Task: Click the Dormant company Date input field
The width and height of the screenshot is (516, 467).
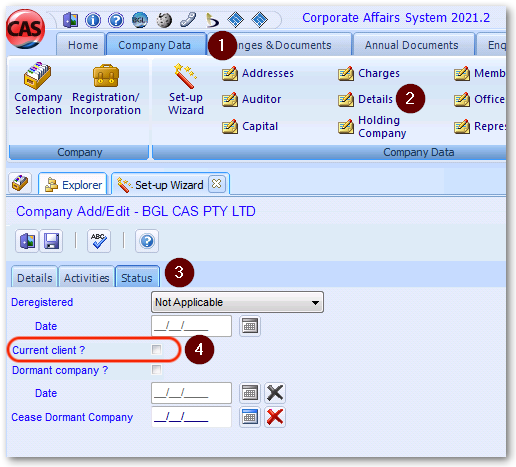Action: pyautogui.click(x=191, y=393)
